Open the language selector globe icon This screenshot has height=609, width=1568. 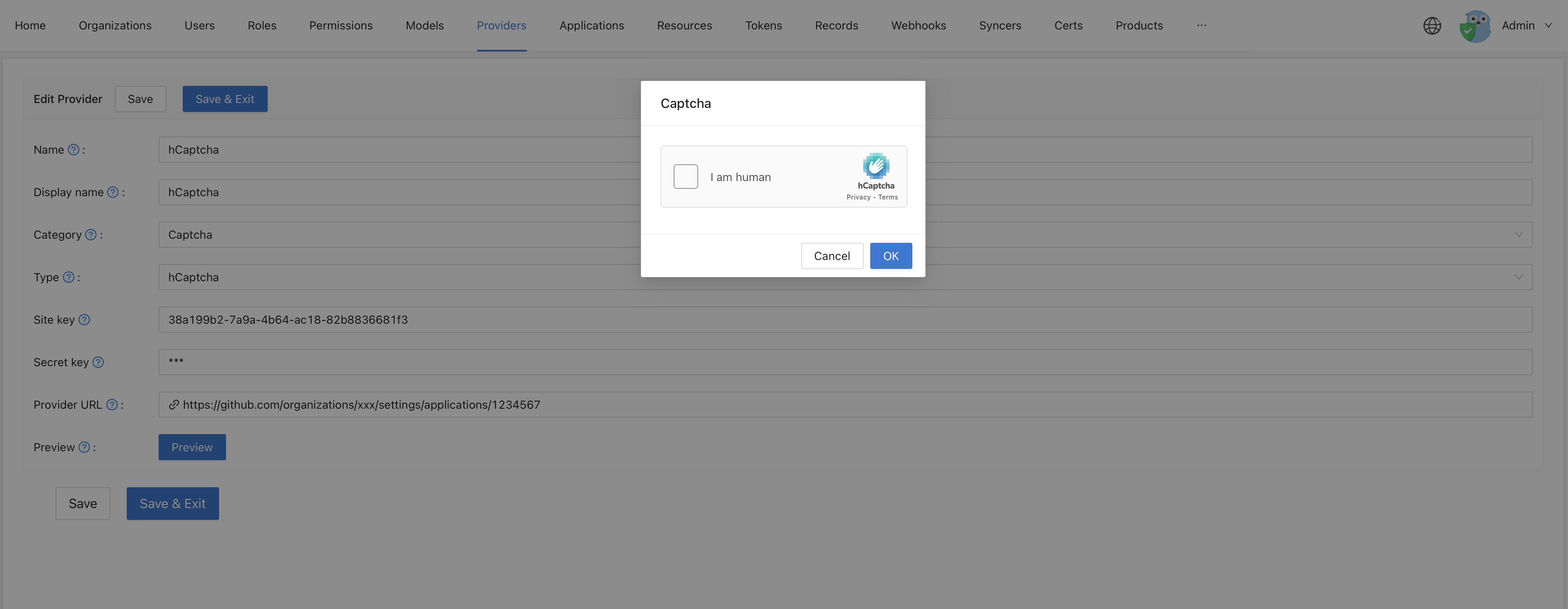[1431, 26]
